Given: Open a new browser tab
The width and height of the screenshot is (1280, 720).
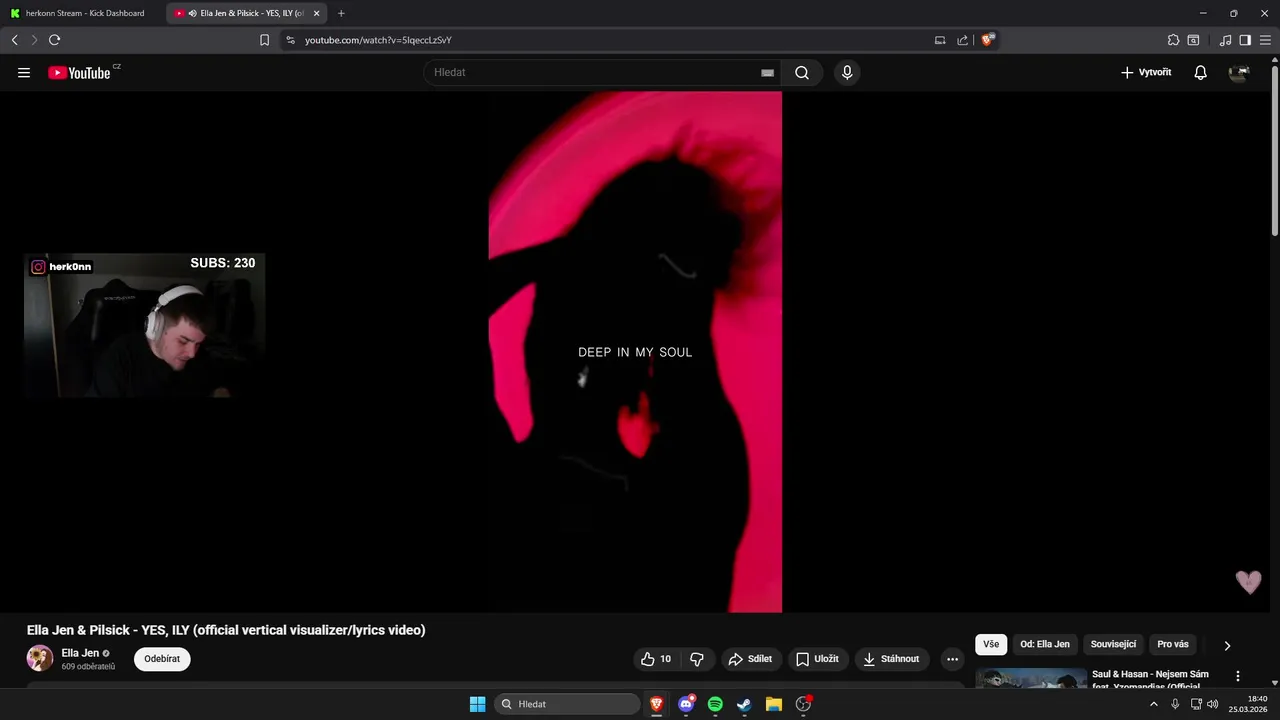Looking at the screenshot, I should 341,13.
